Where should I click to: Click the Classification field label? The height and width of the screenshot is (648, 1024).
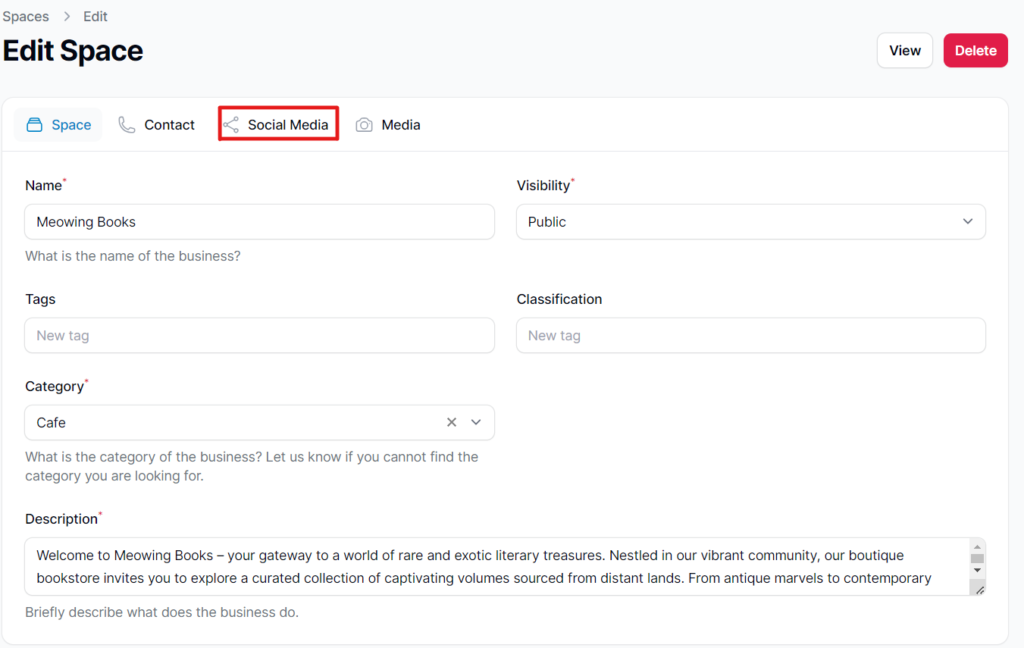click(x=559, y=299)
